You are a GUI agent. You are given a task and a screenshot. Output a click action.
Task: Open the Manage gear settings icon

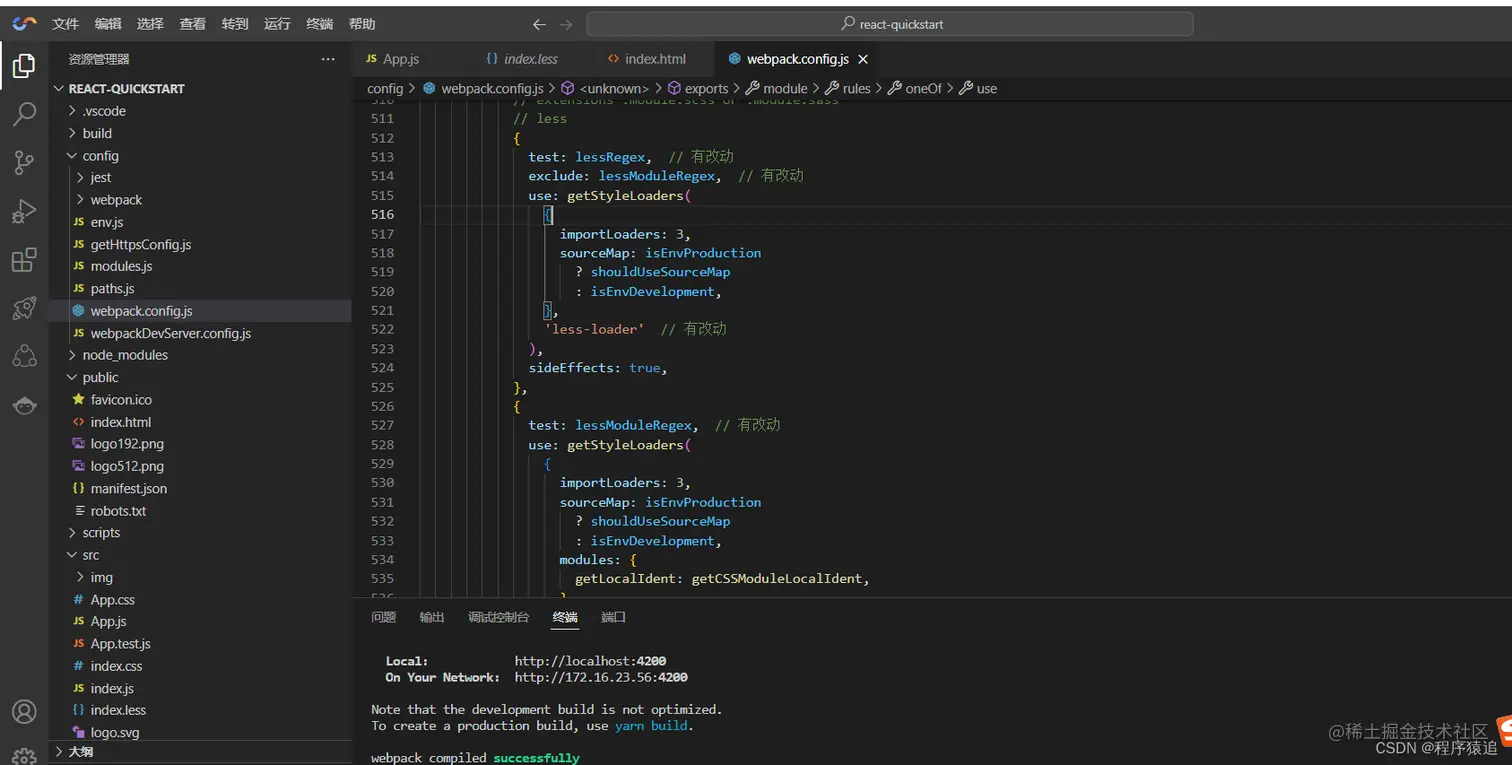[24, 756]
